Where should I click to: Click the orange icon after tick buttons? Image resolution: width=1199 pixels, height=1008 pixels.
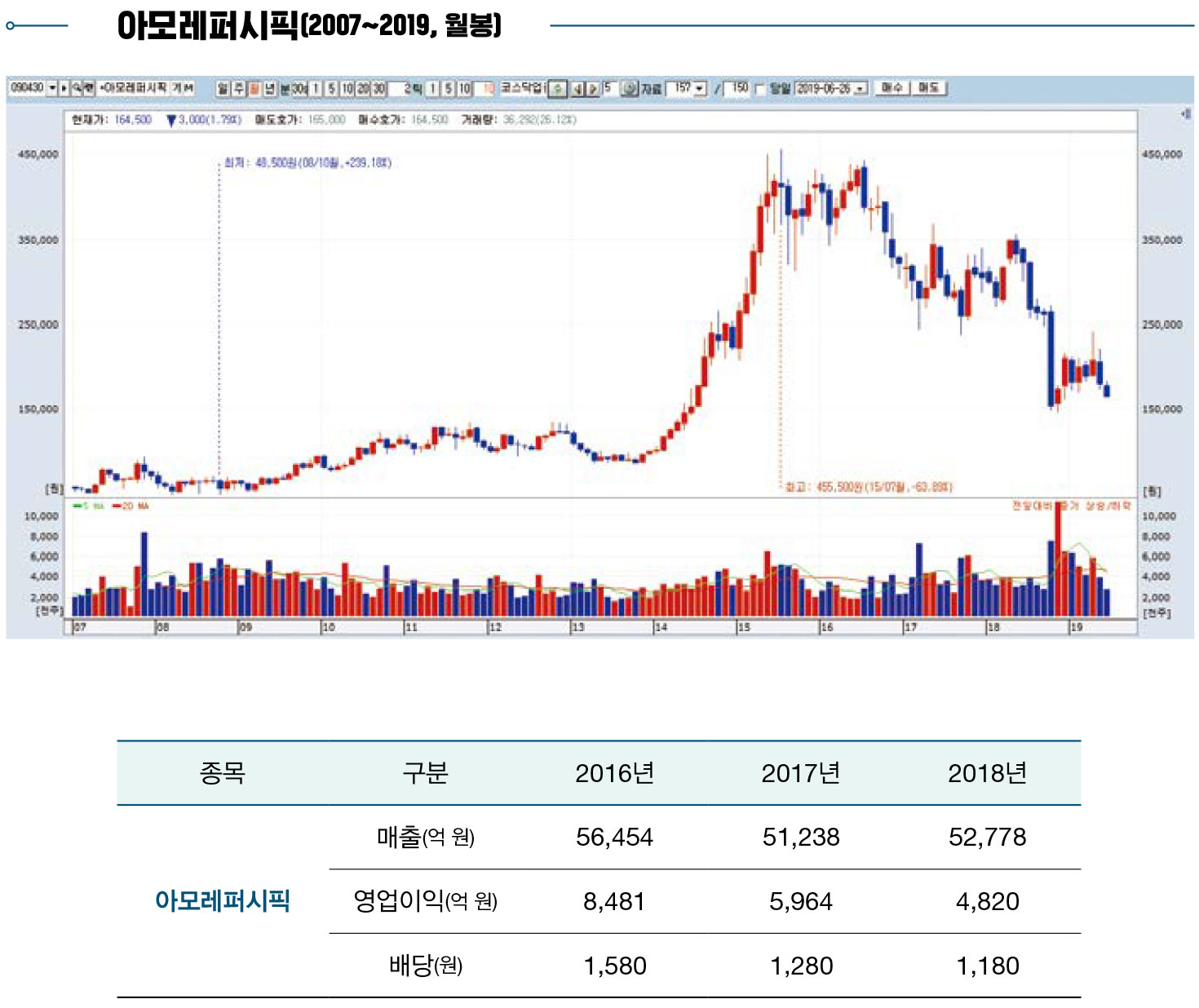pos(489,88)
